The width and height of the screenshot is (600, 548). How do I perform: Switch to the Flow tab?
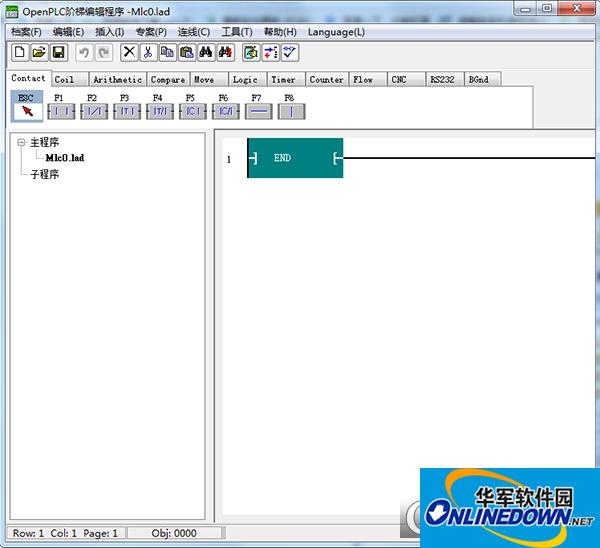point(368,80)
